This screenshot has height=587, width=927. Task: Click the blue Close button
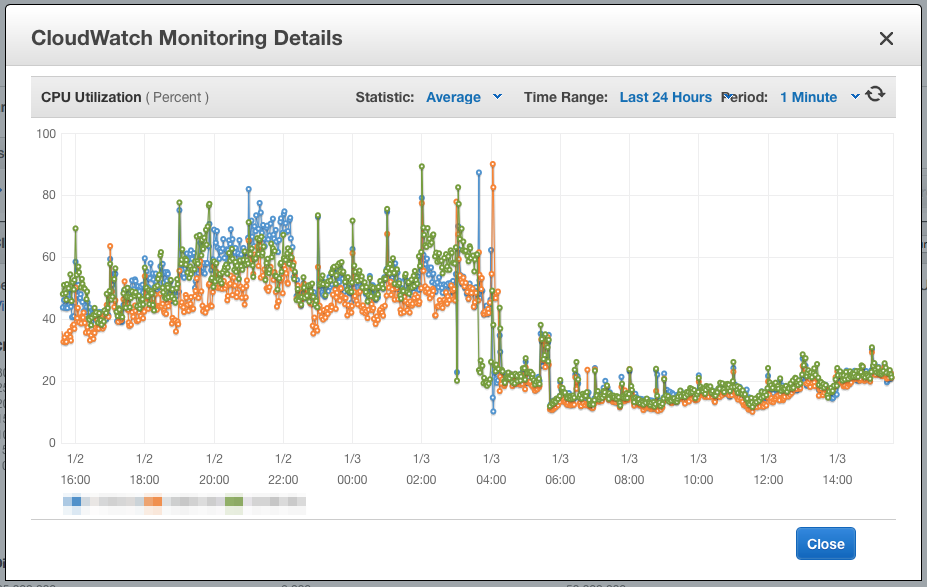click(x=825, y=544)
